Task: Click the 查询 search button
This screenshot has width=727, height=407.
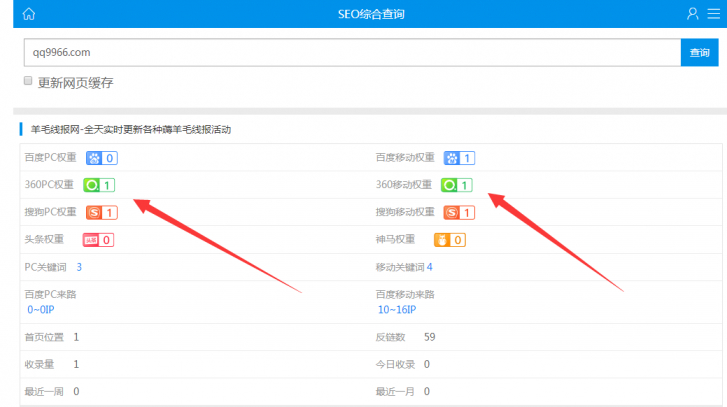Action: pos(699,52)
